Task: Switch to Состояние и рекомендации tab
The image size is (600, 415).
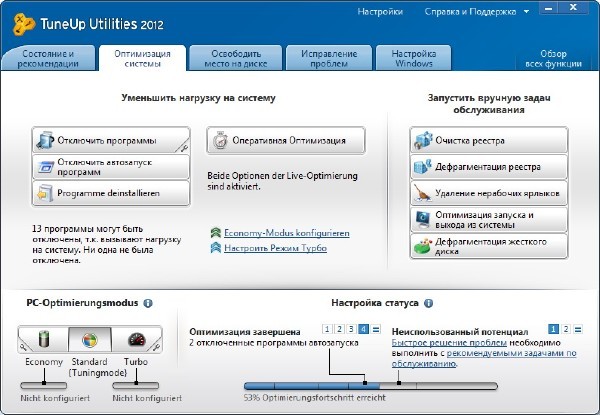Action: tap(48, 58)
